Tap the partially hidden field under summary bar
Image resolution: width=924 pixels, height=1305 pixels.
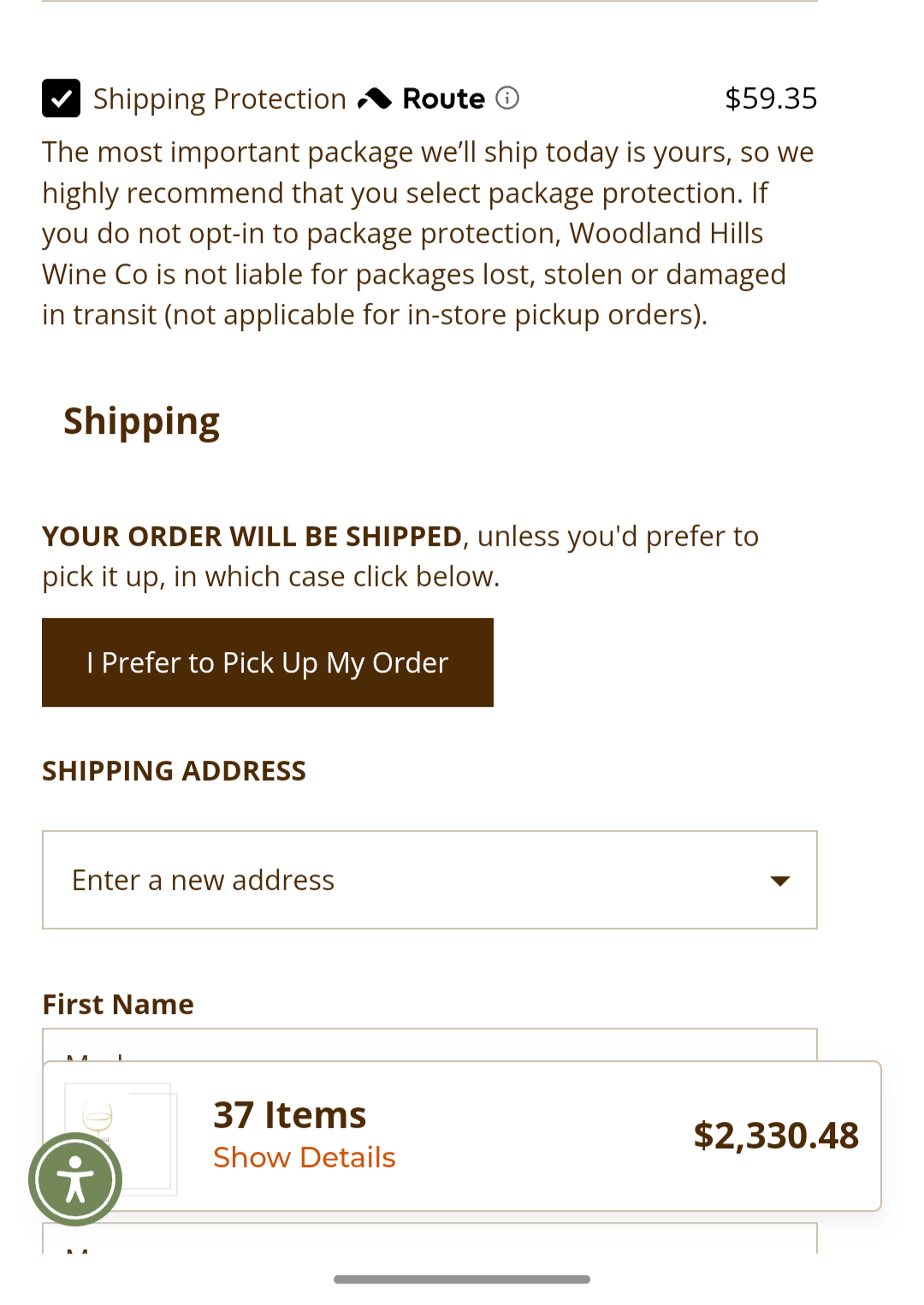point(429,1238)
